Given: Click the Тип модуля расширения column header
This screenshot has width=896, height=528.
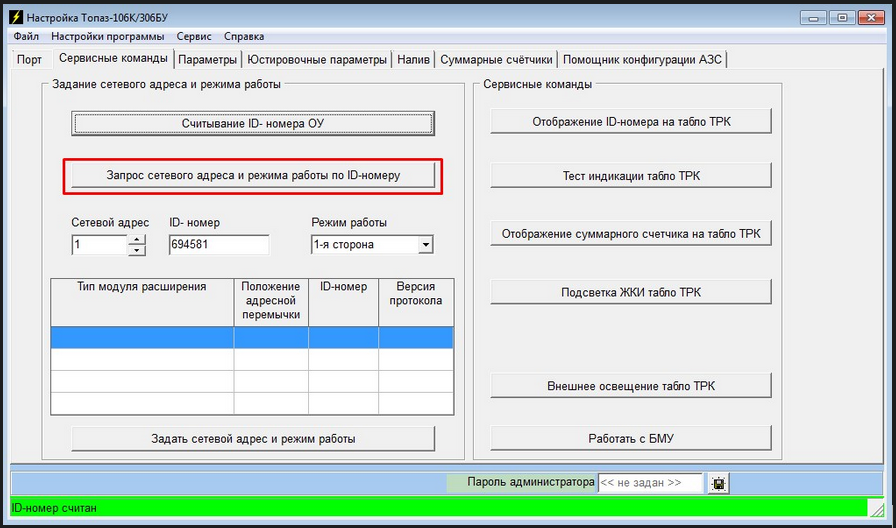Looking at the screenshot, I should click(142, 302).
